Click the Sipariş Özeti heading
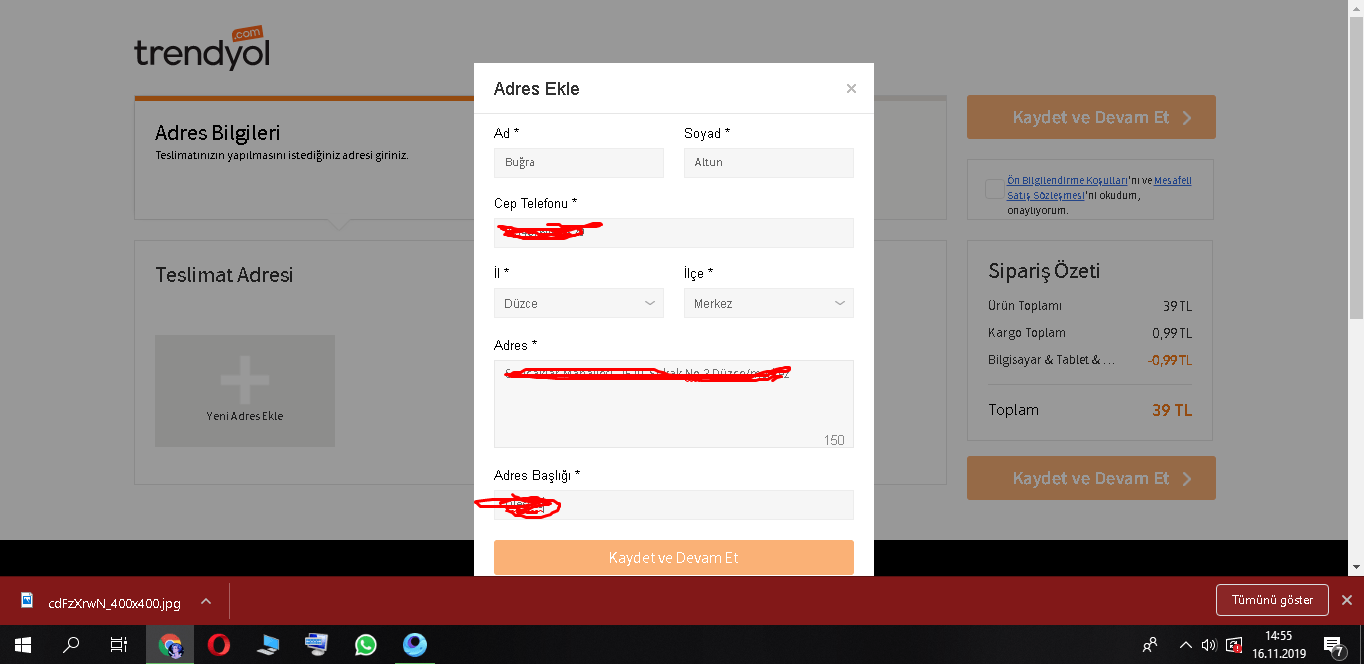Viewport: 1364px width, 664px height. pyautogui.click(x=1044, y=271)
